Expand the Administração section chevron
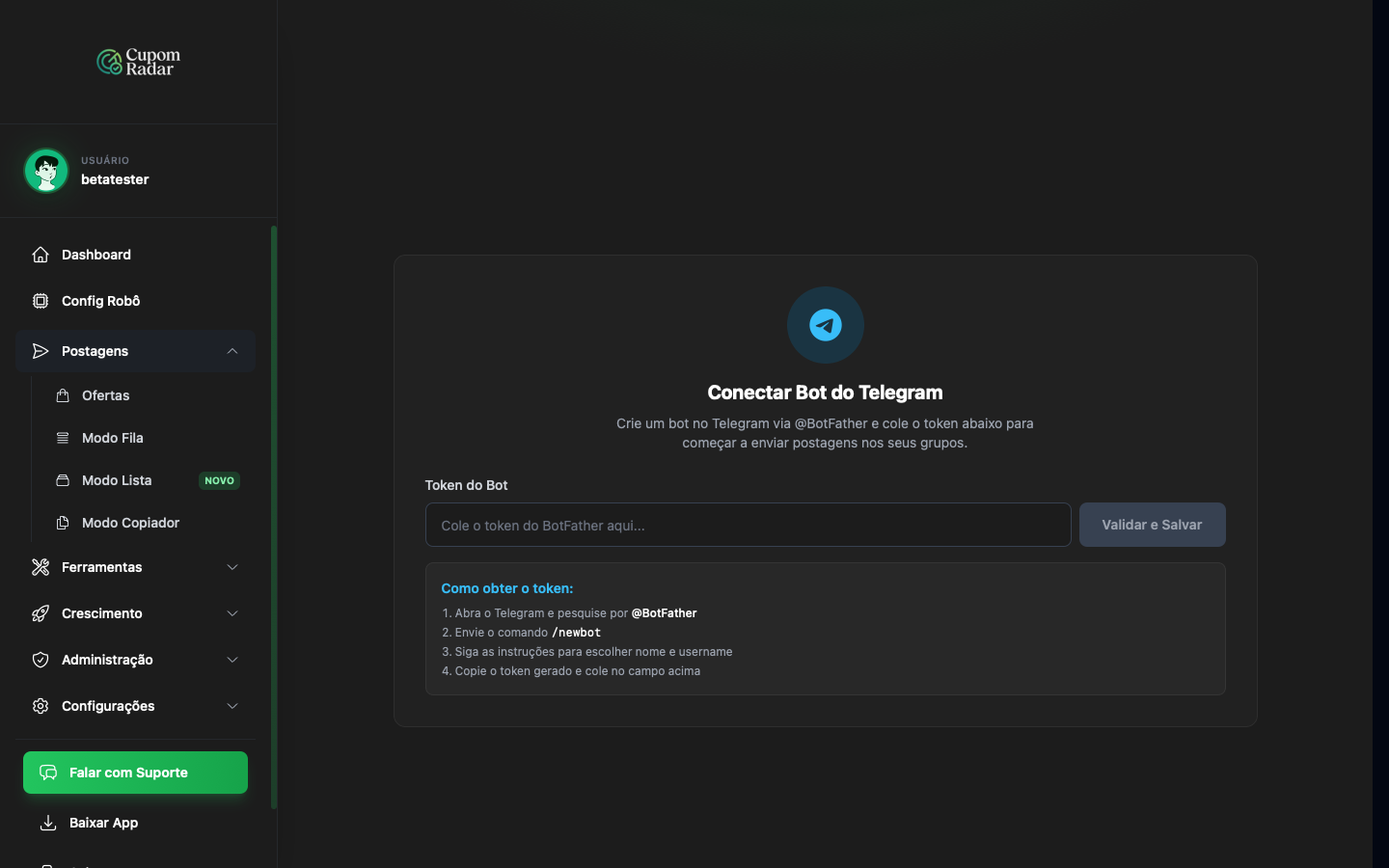Viewport: 1389px width, 868px height. (x=232, y=660)
